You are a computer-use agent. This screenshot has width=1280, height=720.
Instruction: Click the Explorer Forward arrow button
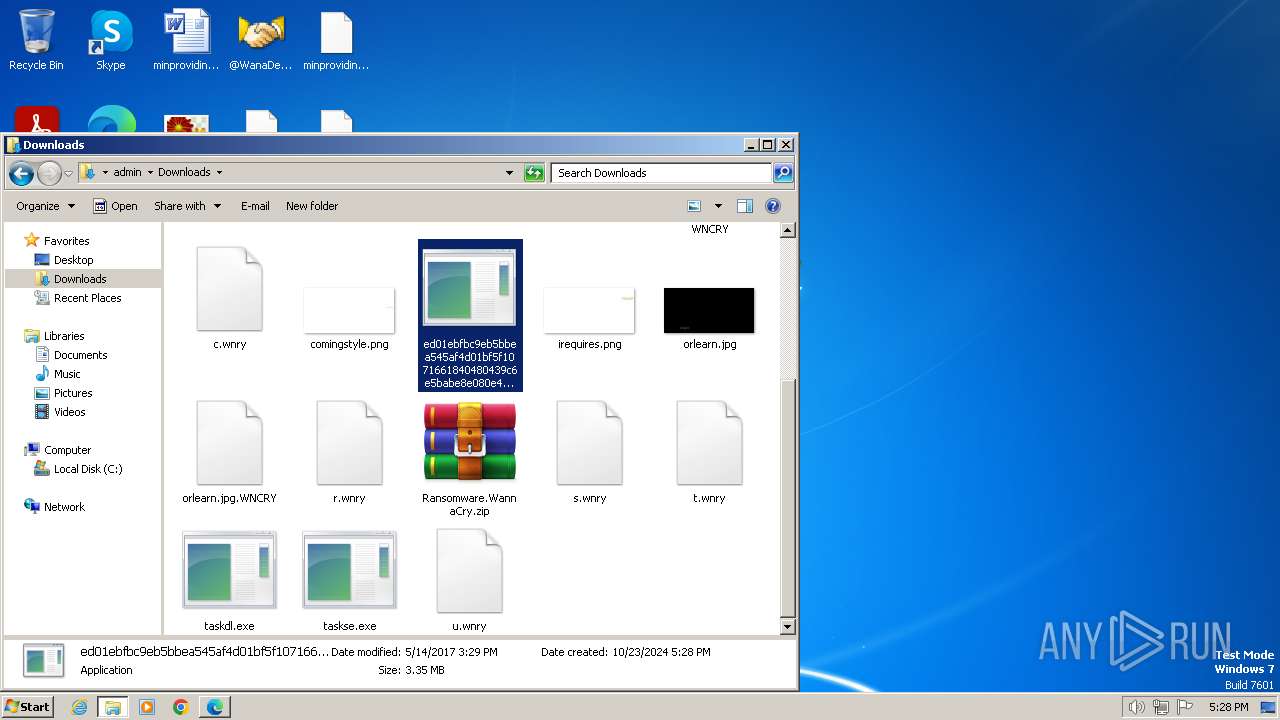pyautogui.click(x=49, y=173)
